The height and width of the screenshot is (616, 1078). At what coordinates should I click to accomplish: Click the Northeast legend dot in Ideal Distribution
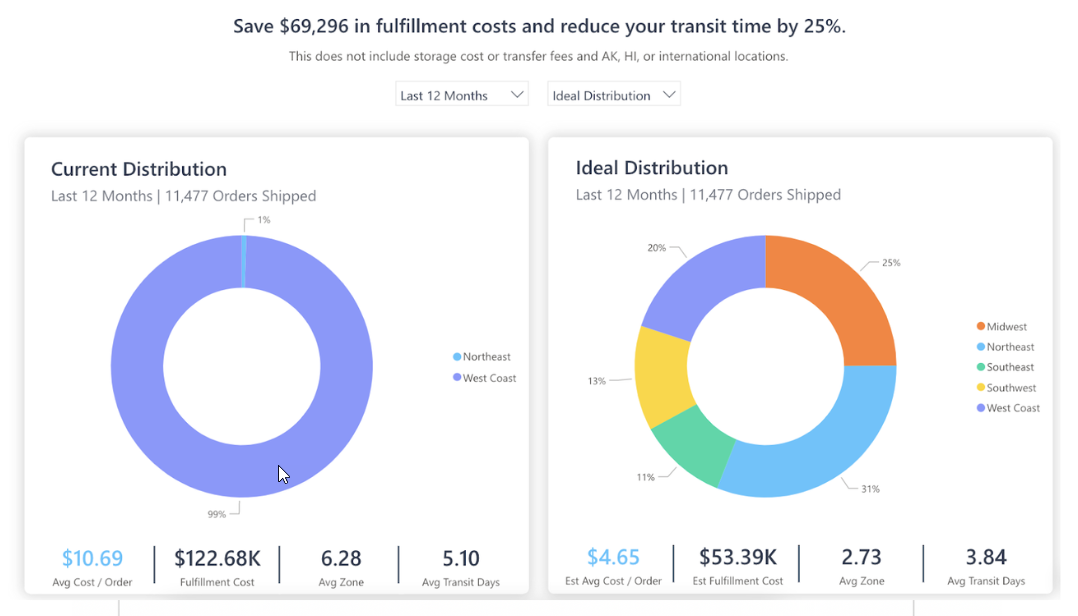click(981, 347)
